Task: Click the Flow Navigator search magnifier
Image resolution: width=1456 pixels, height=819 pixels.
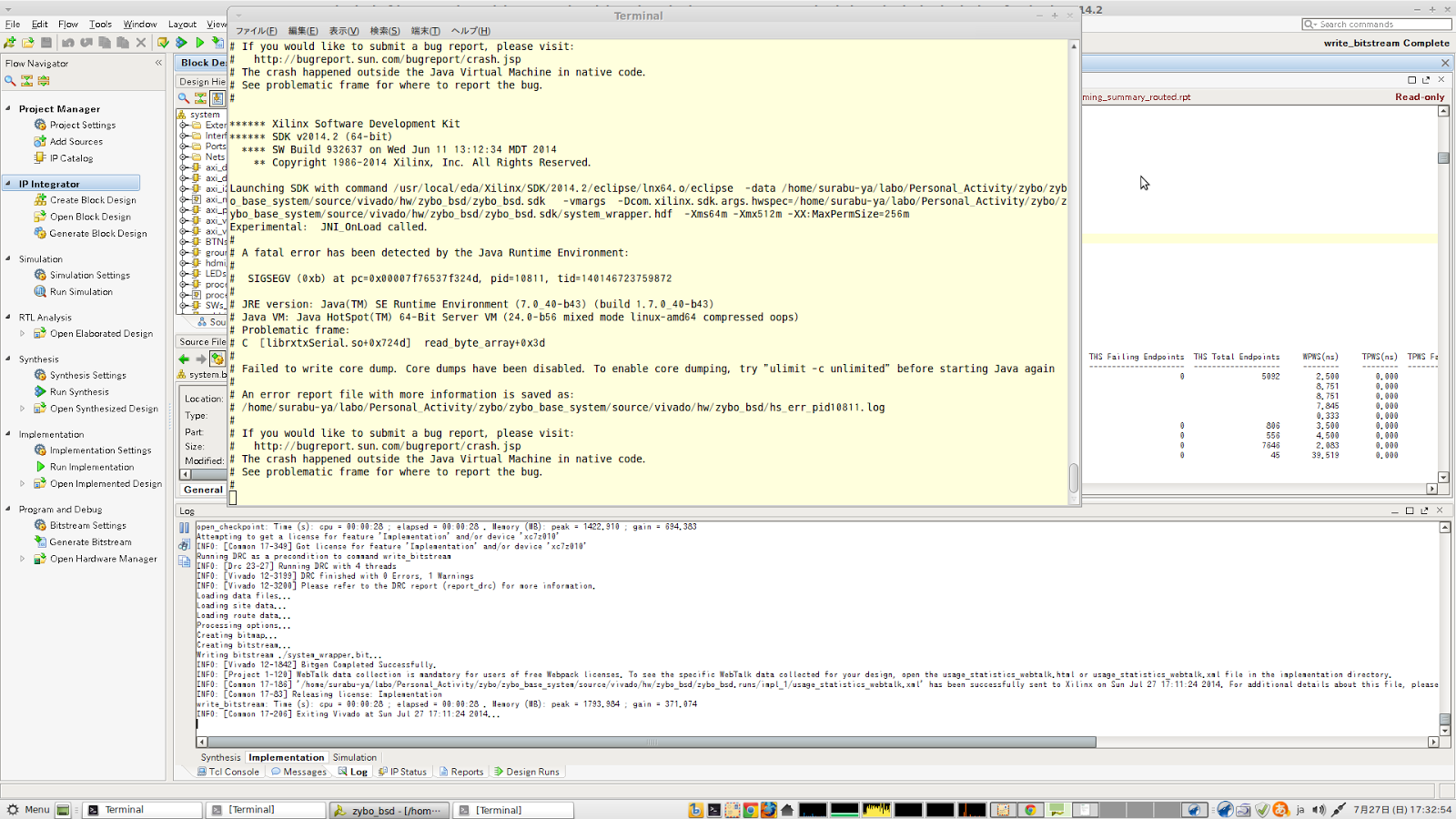Action: click(x=10, y=81)
